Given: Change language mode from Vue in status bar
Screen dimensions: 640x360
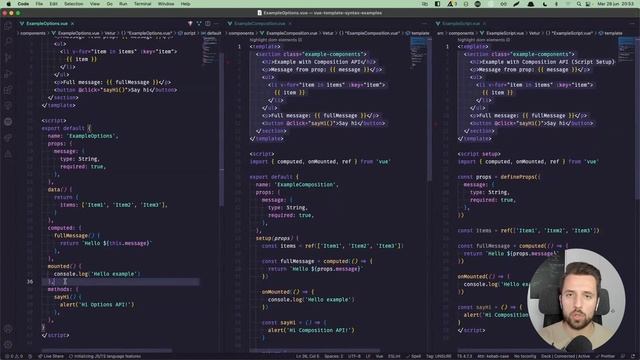Looking at the screenshot, I should click(379, 356).
